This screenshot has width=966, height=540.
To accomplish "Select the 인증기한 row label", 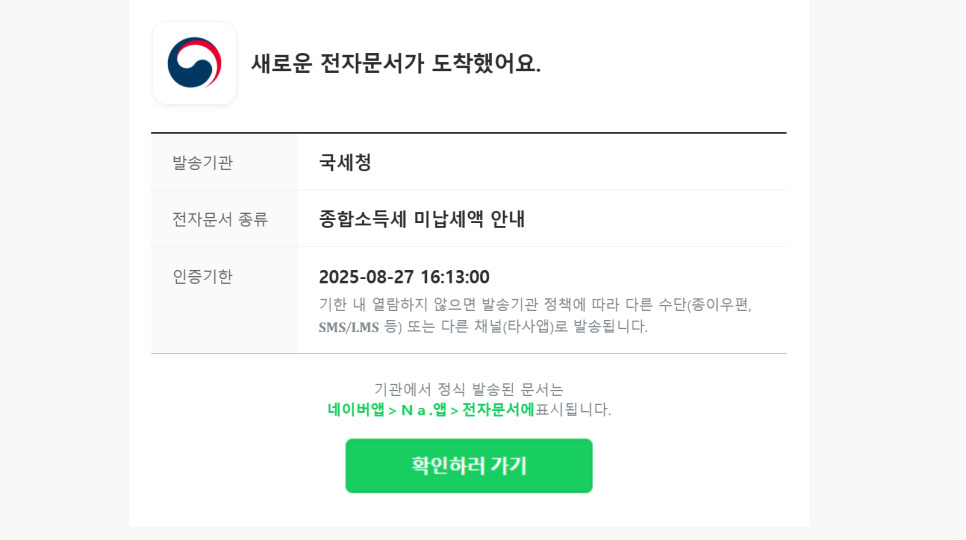I will click(202, 276).
